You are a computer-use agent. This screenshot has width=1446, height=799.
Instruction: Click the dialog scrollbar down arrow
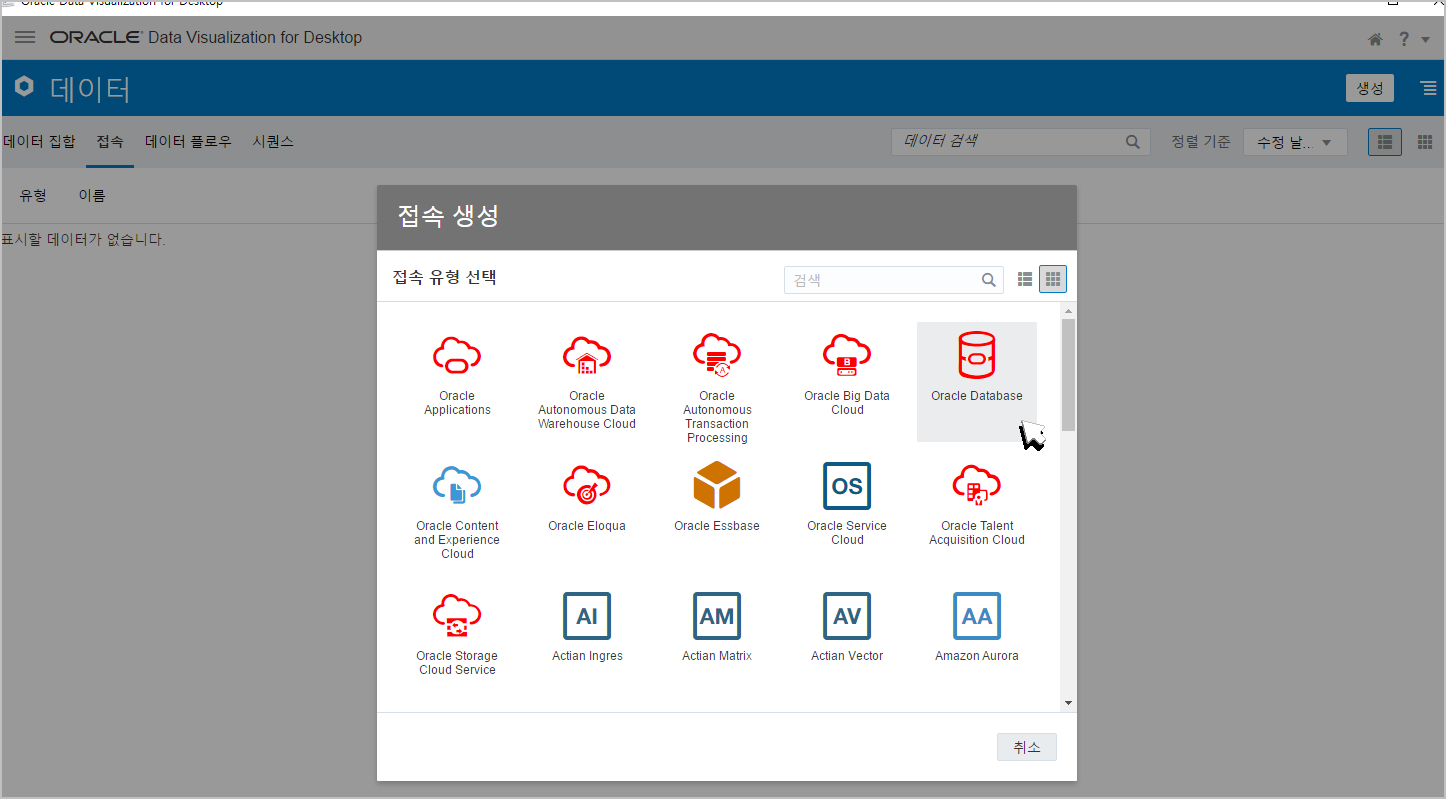click(x=1068, y=703)
